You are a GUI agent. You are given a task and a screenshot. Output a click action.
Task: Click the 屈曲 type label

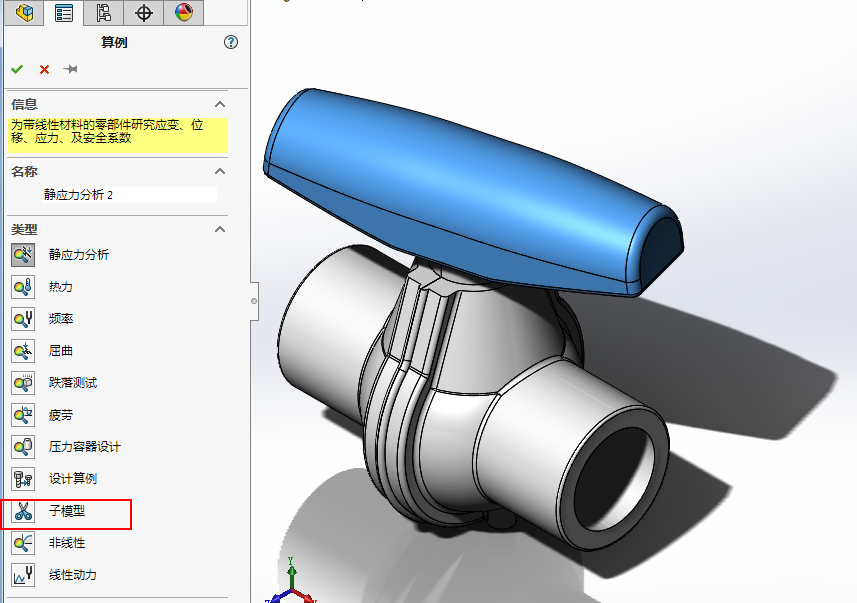tap(61, 350)
